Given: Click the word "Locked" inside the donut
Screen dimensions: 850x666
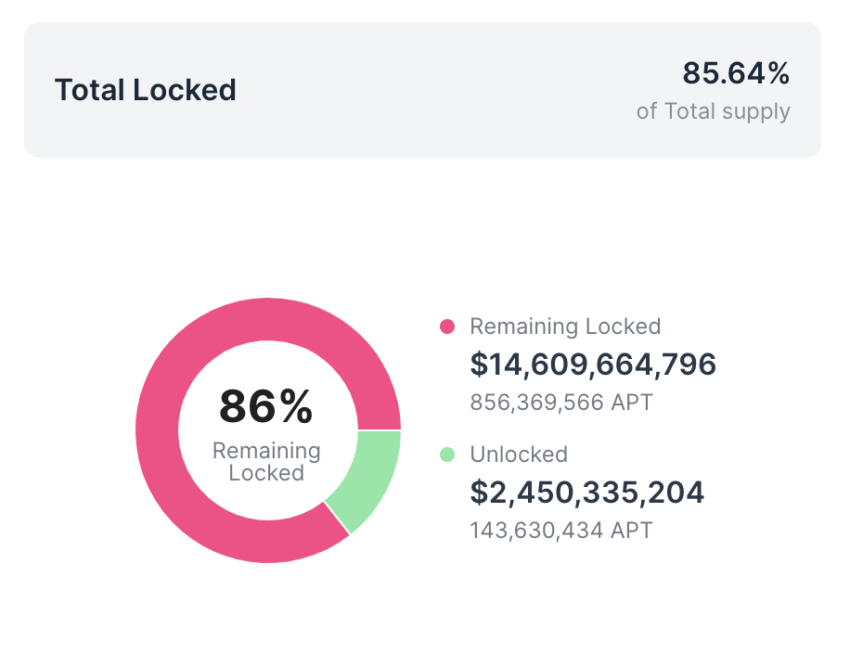Looking at the screenshot, I should point(266,473).
